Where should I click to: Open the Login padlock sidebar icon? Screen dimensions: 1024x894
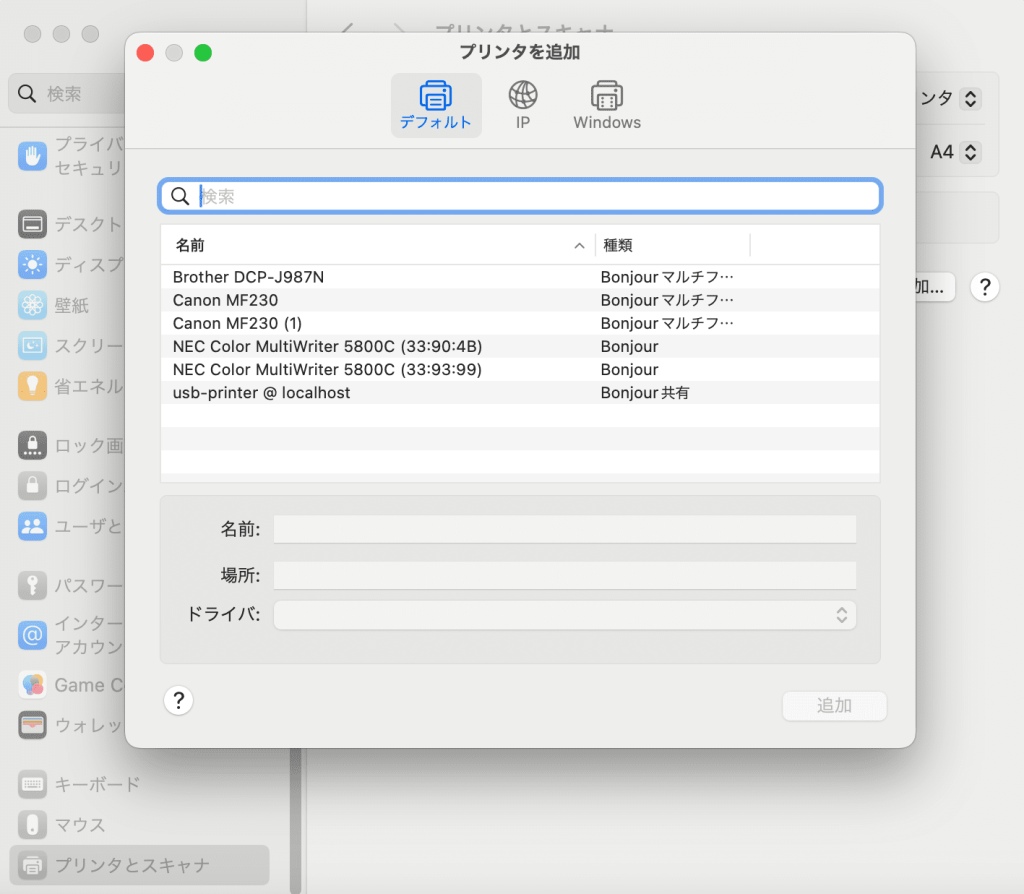click(33, 486)
